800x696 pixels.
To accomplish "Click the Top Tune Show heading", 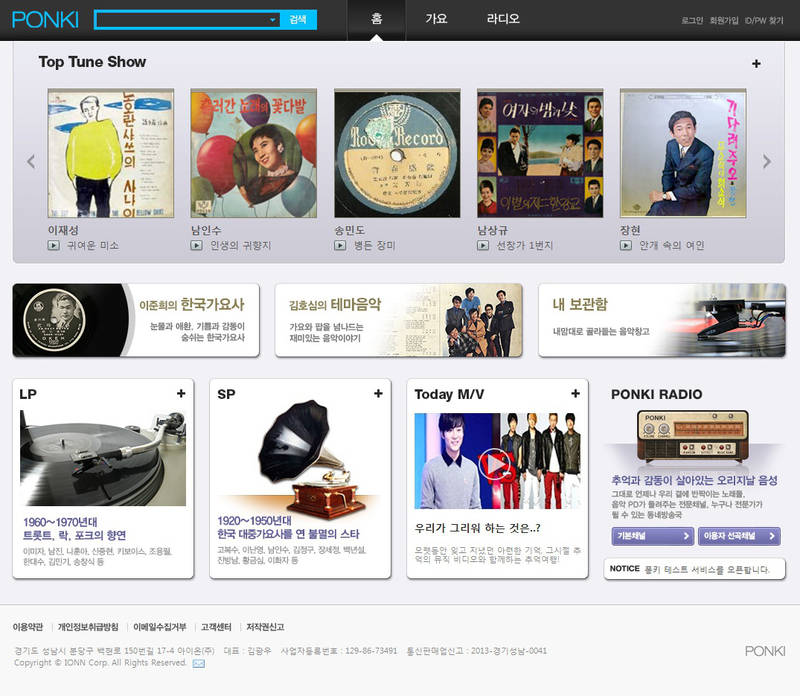I will point(92,62).
